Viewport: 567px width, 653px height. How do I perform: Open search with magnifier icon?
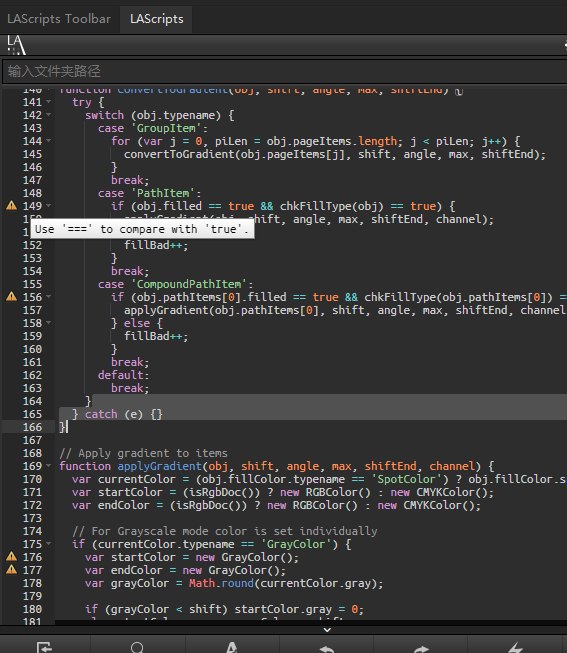pos(137,648)
